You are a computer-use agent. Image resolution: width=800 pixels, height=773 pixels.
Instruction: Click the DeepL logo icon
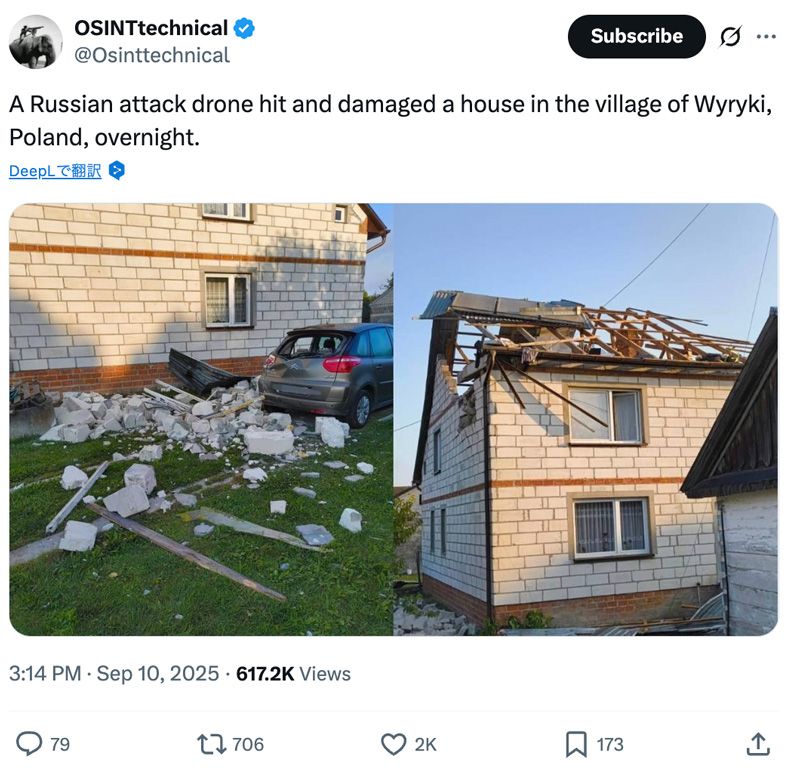117,170
